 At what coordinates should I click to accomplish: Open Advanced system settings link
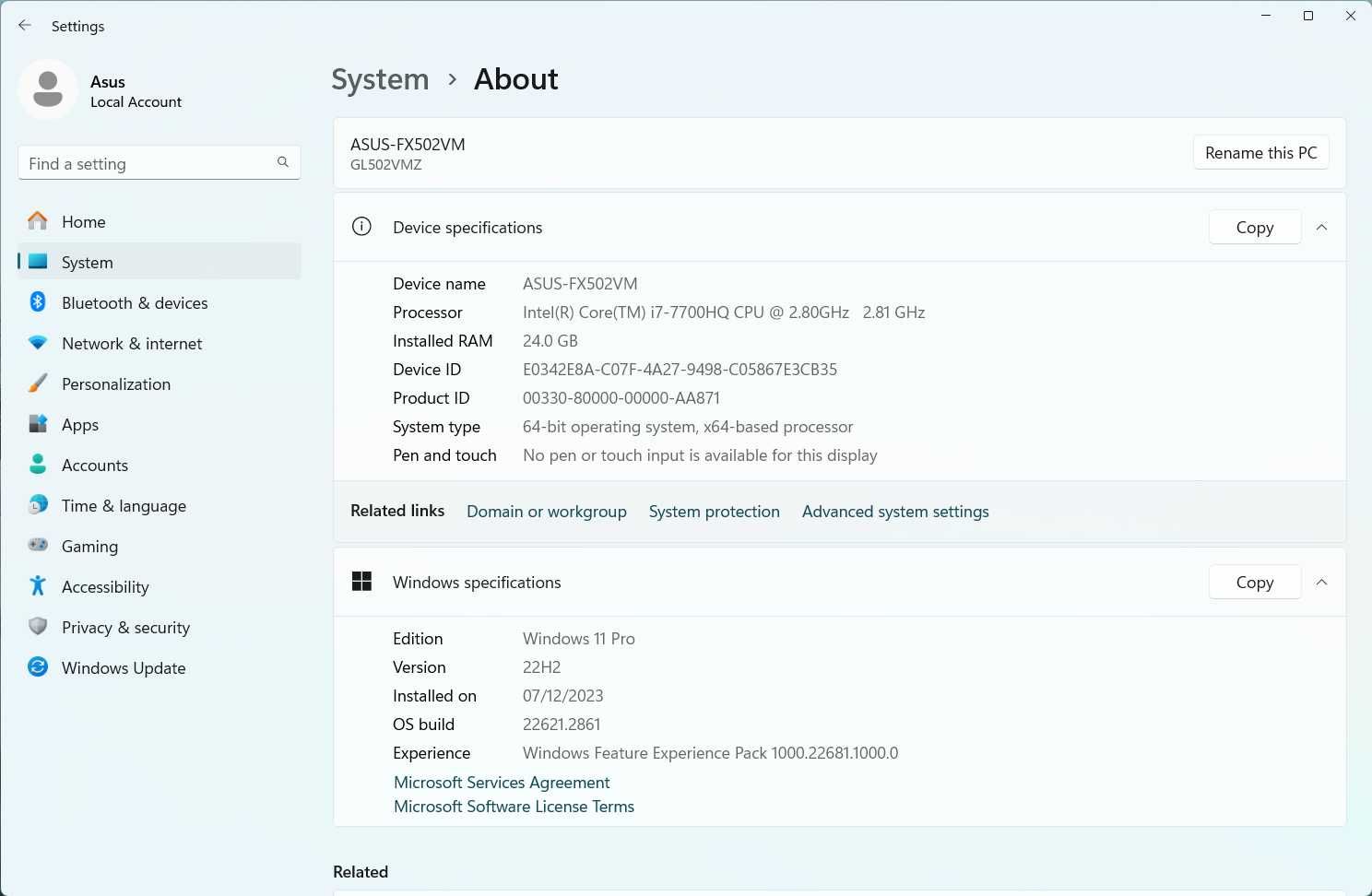[895, 511]
